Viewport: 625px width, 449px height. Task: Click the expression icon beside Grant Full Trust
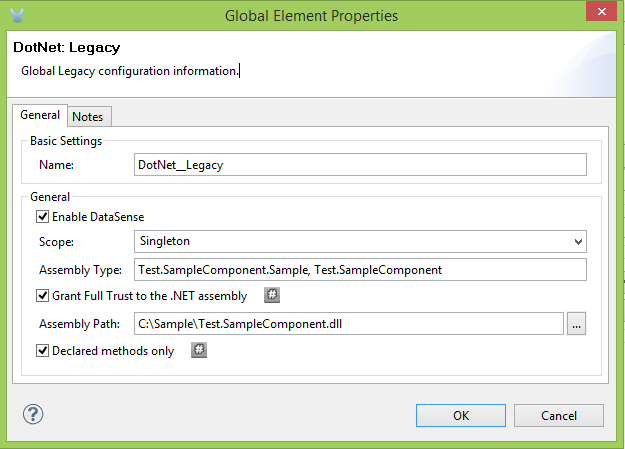(x=271, y=295)
